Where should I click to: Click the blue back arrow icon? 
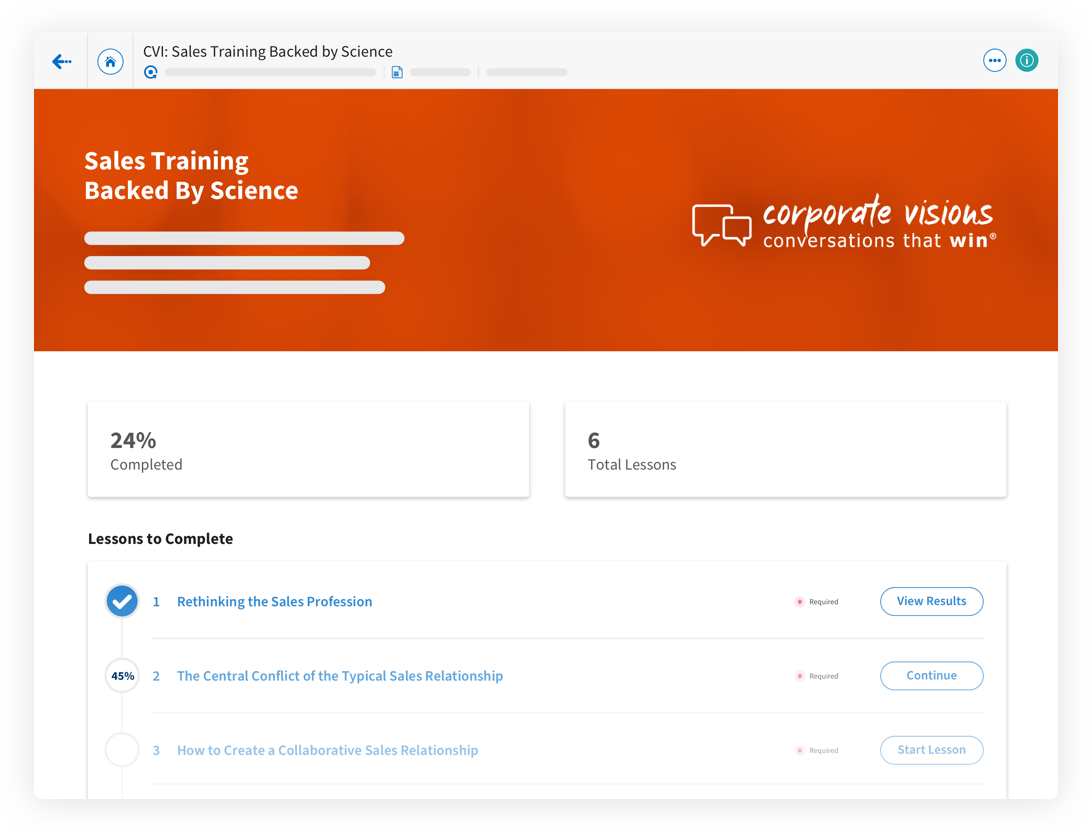pyautogui.click(x=62, y=62)
